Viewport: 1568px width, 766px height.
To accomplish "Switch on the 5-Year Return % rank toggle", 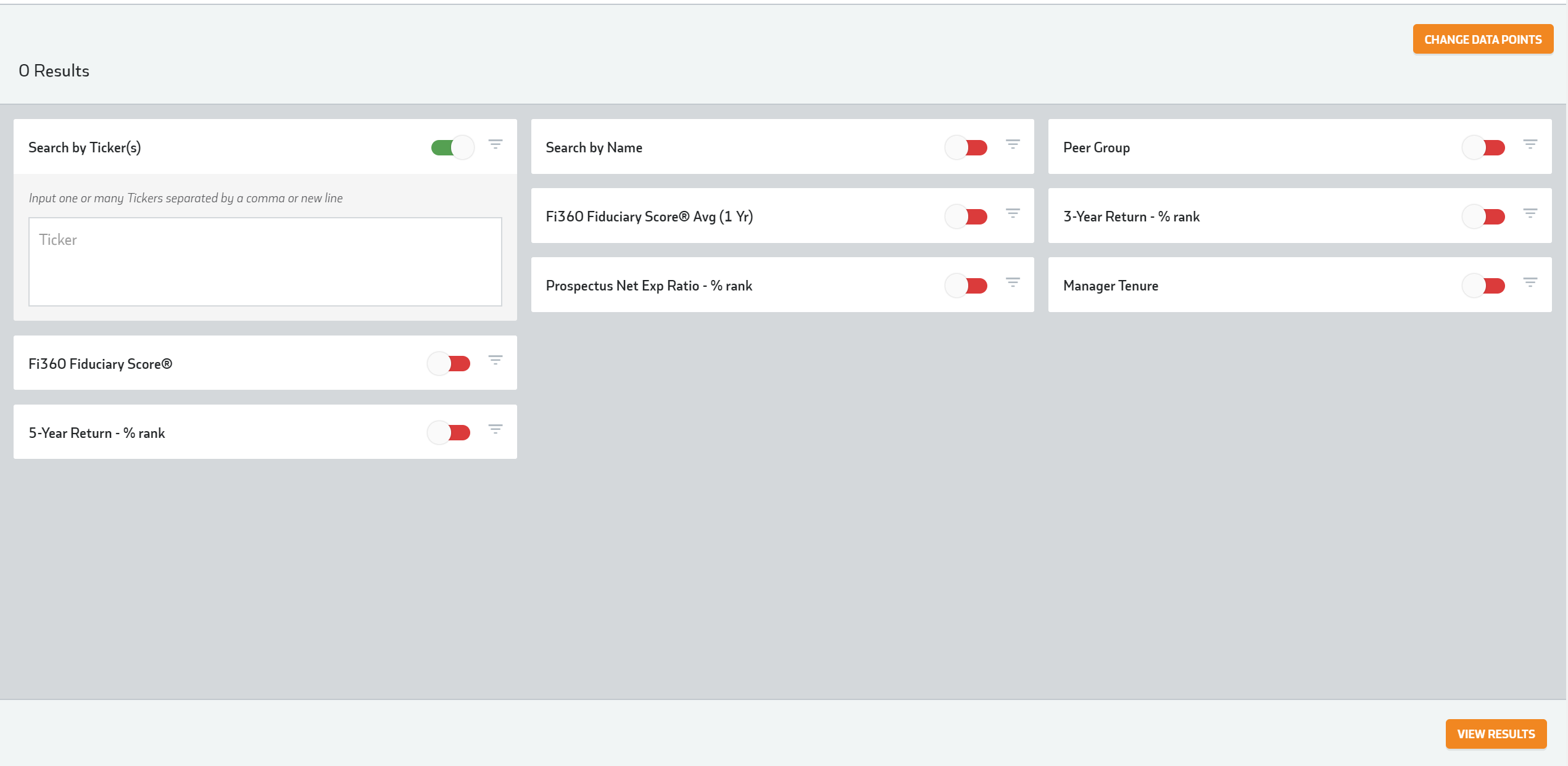I will point(449,433).
